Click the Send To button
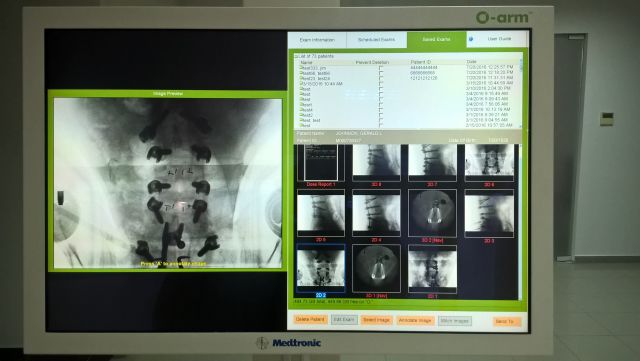This screenshot has height=361, width=640. pyautogui.click(x=506, y=321)
